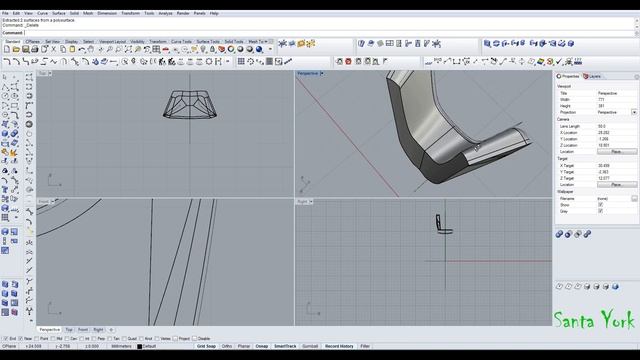Open the Perspective viewport title dropdown arrow
Screen dimensions: 640x360
322,73
